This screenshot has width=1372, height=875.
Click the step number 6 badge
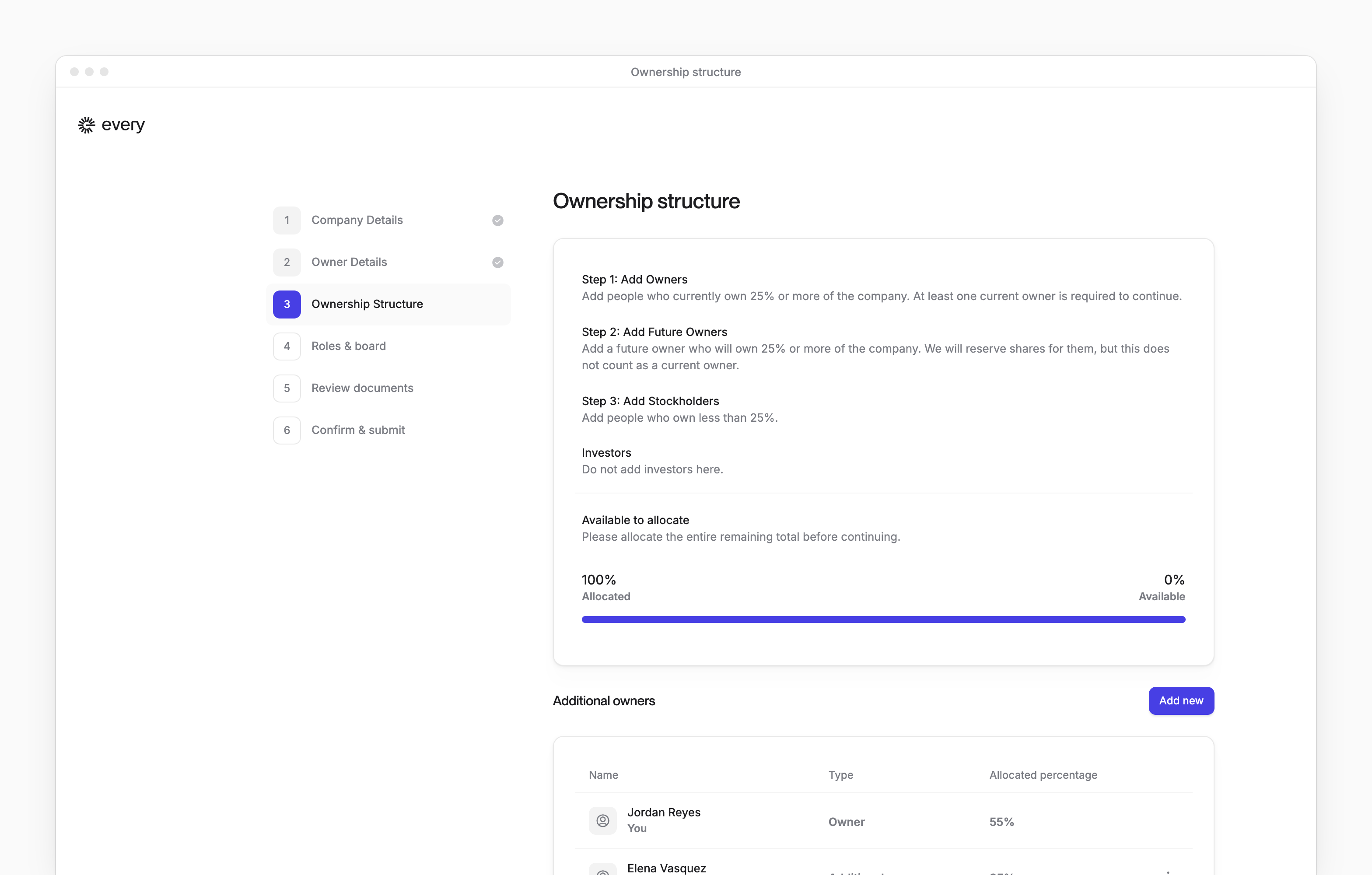tap(287, 430)
